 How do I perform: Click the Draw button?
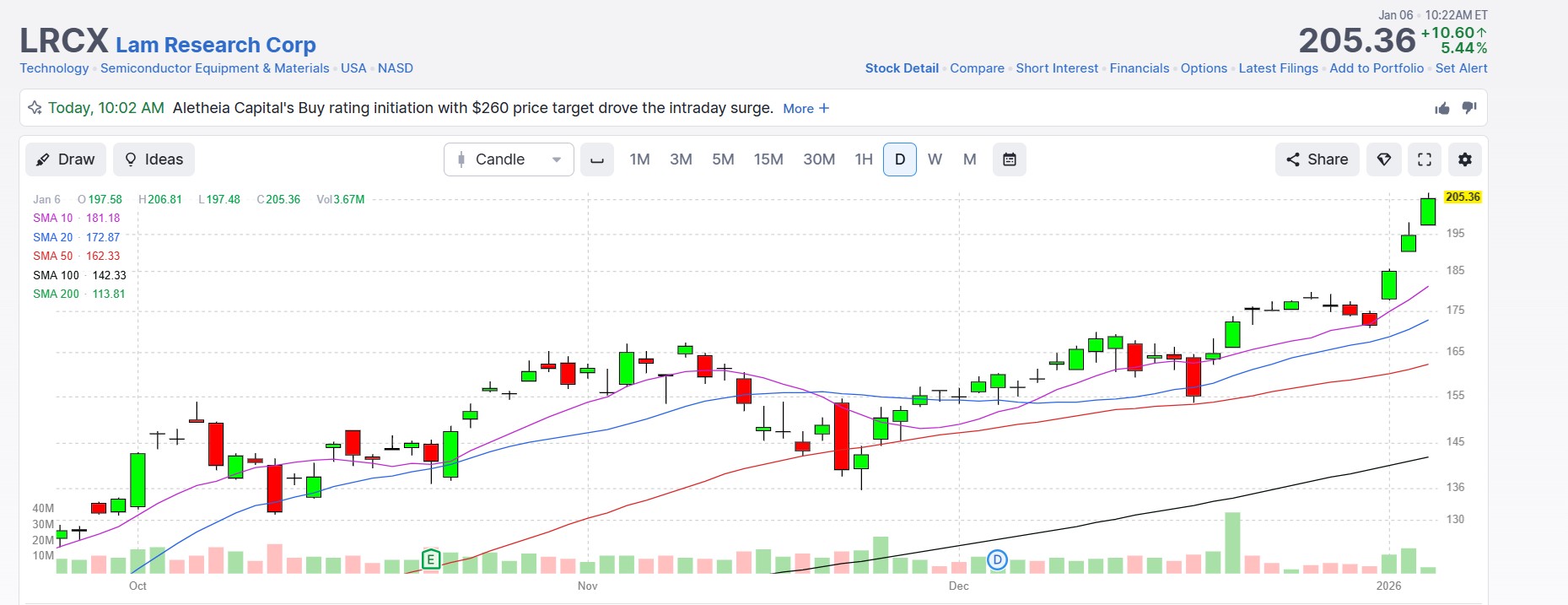66,159
